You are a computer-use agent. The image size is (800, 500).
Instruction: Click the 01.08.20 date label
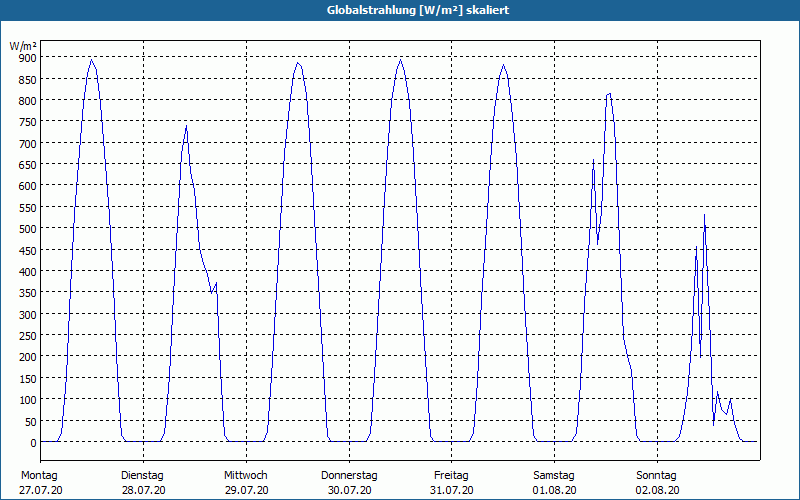[555, 490]
